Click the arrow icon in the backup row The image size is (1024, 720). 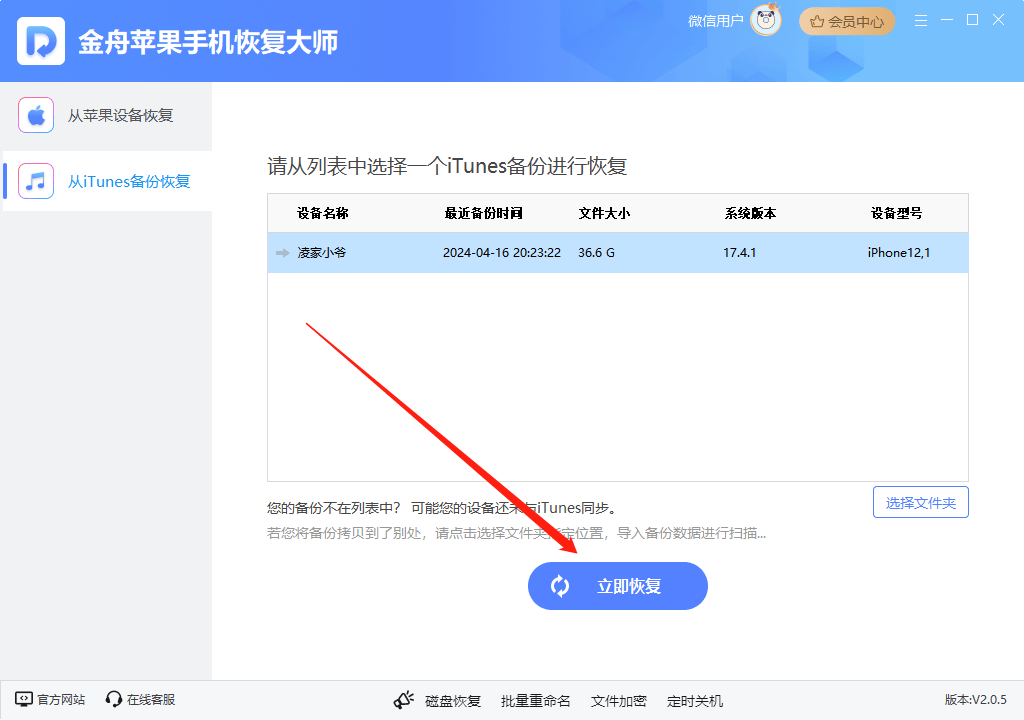point(282,253)
